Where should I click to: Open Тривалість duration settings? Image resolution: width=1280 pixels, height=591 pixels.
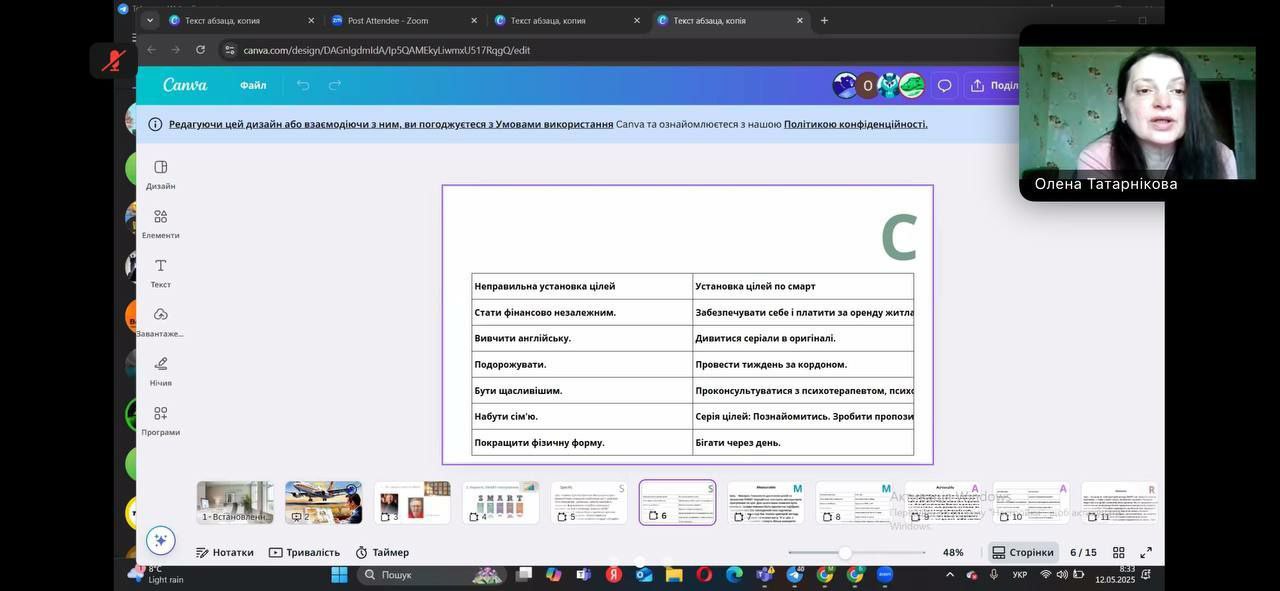(x=304, y=552)
